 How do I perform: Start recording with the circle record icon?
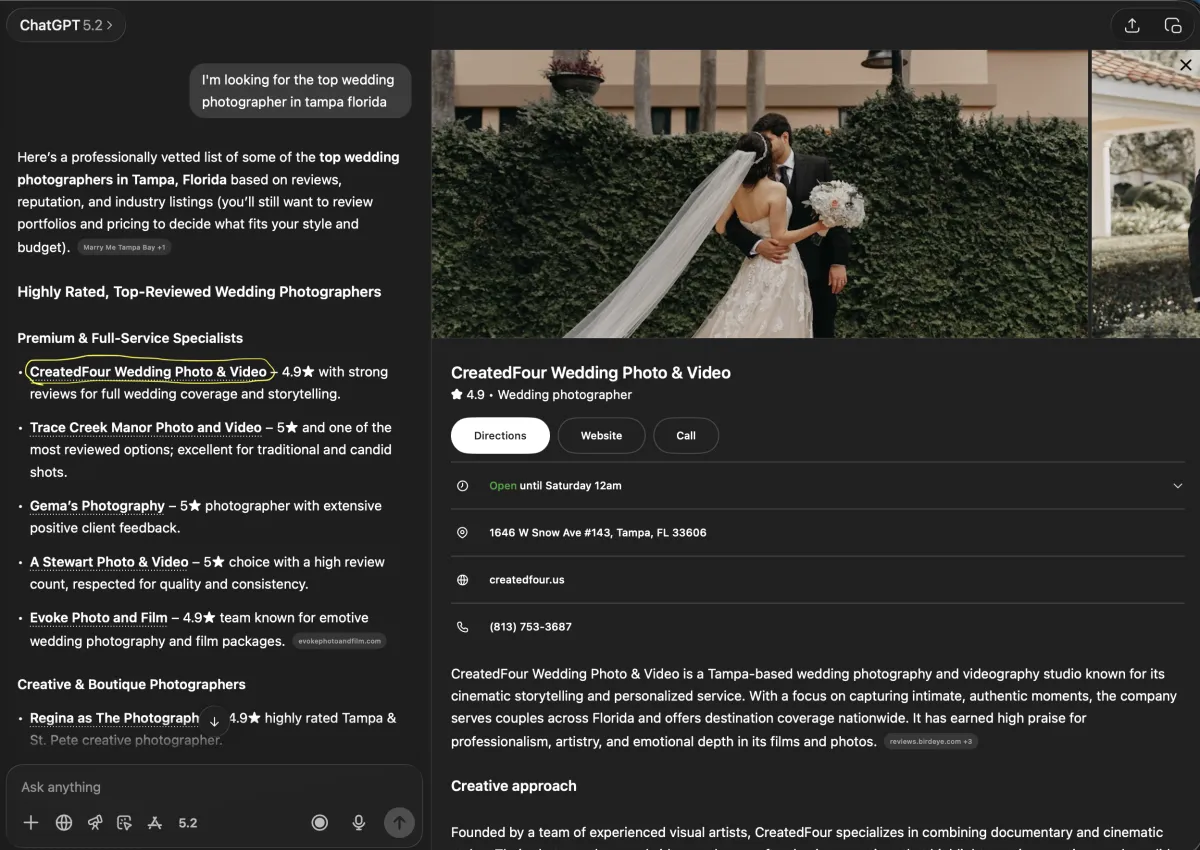[320, 823]
